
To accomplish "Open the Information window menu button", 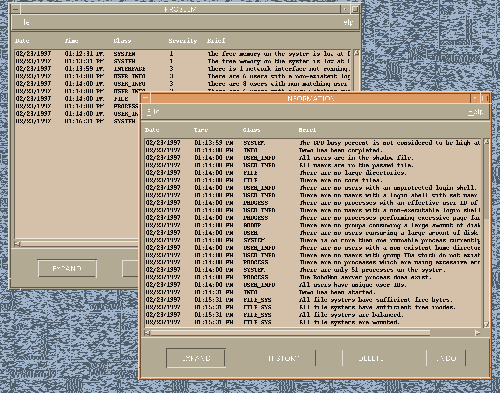I will point(145,98).
